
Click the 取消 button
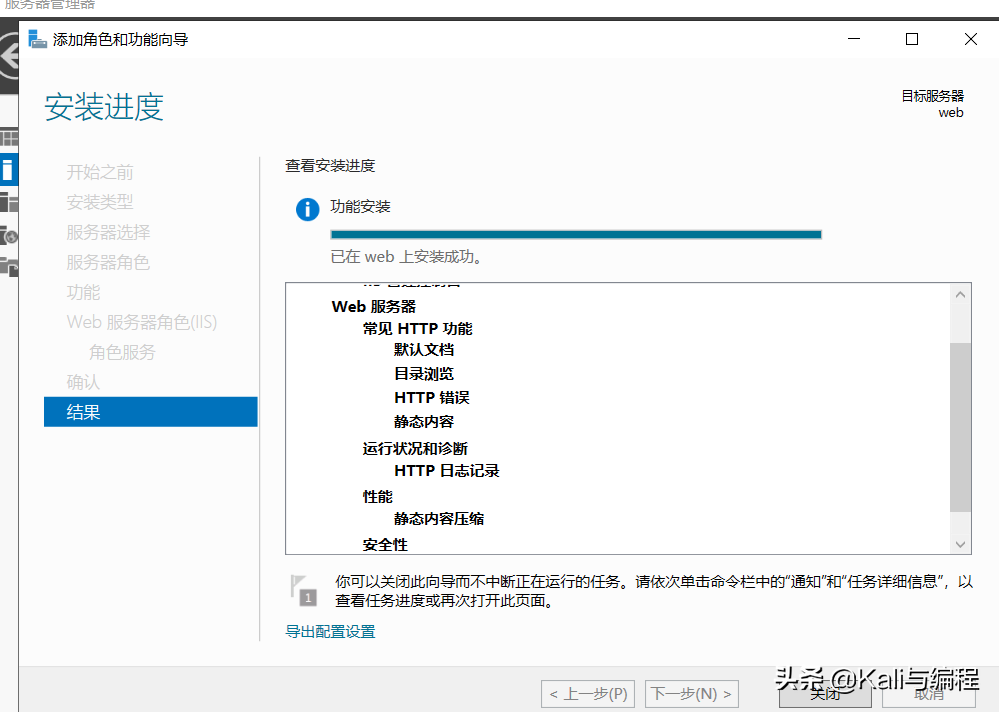tap(929, 694)
